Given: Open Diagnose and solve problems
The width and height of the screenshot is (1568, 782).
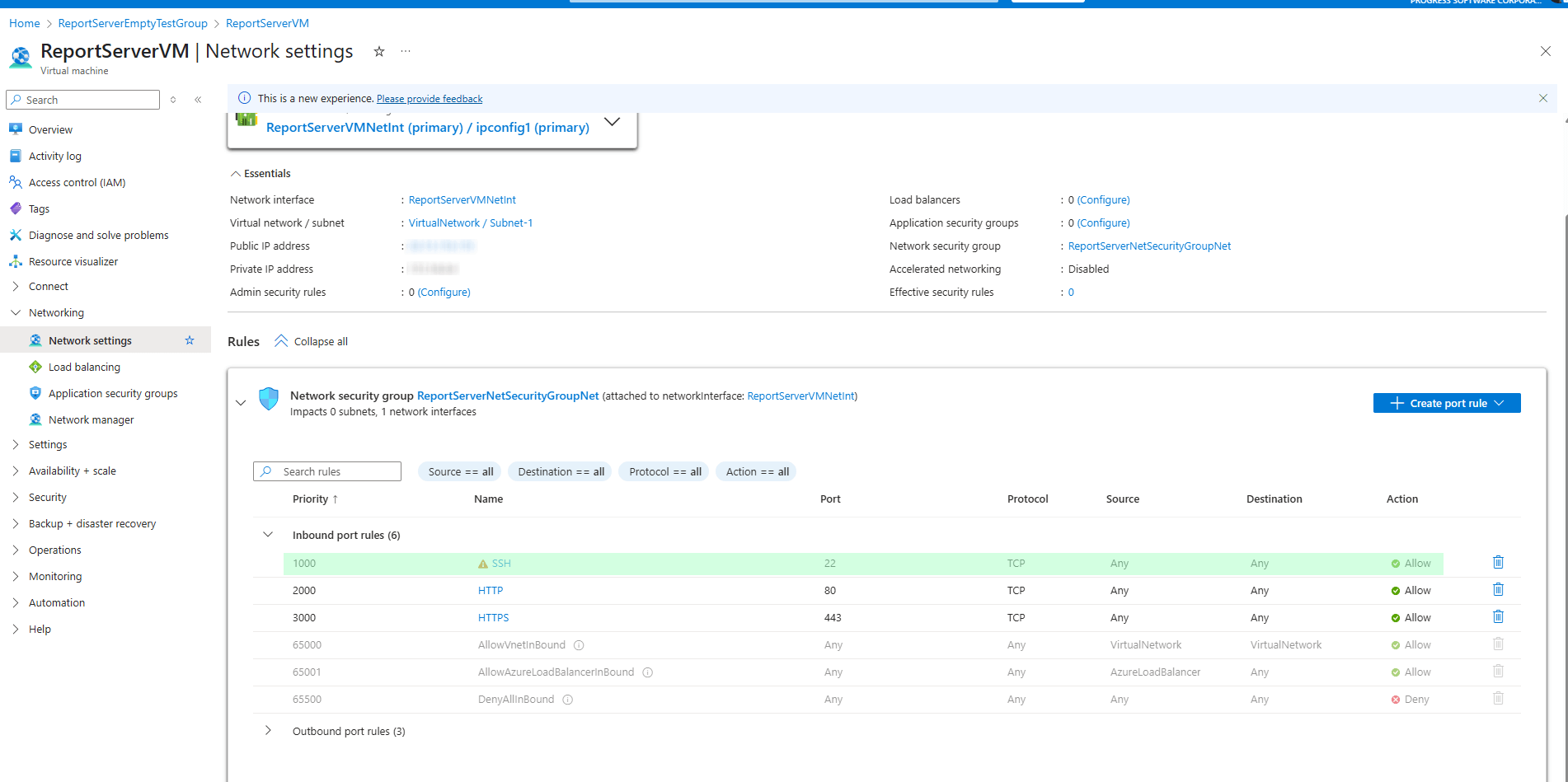Looking at the screenshot, I should tap(97, 235).
